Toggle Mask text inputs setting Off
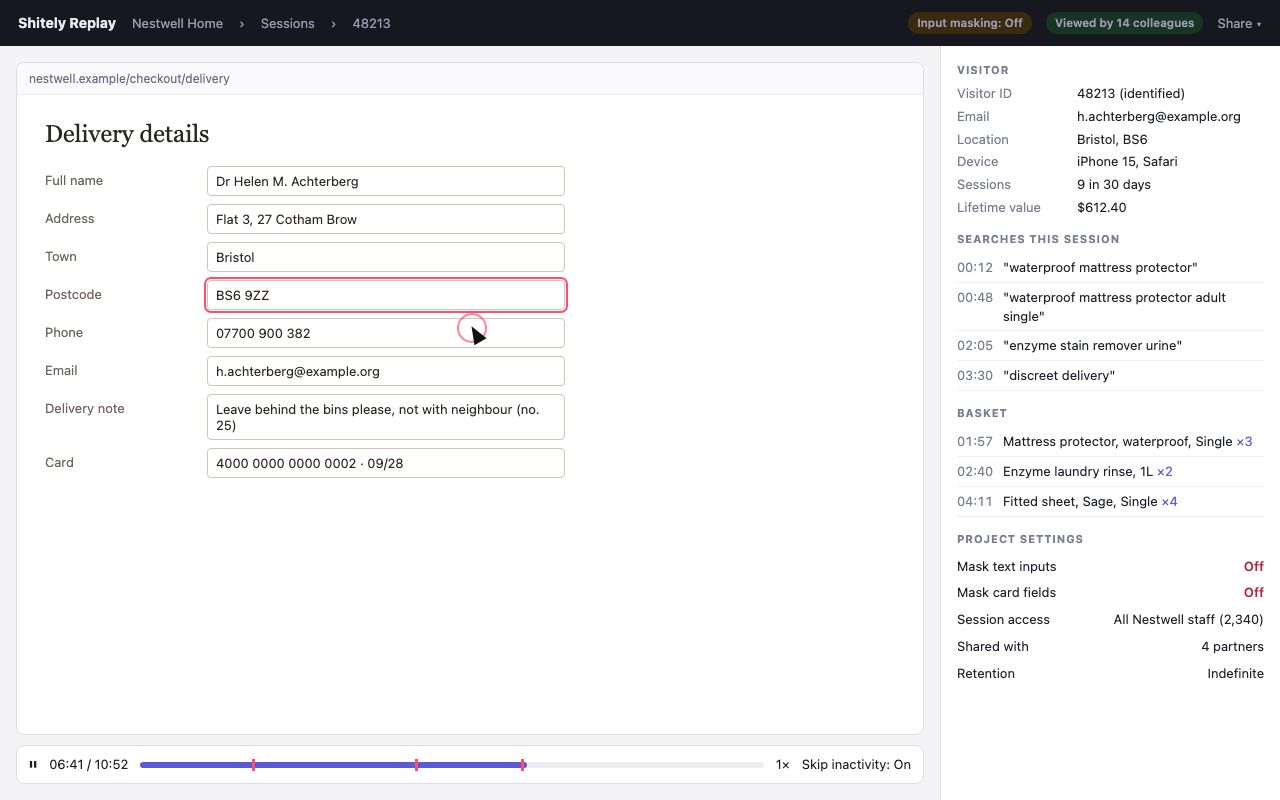The width and height of the screenshot is (1280, 800). click(x=1253, y=566)
